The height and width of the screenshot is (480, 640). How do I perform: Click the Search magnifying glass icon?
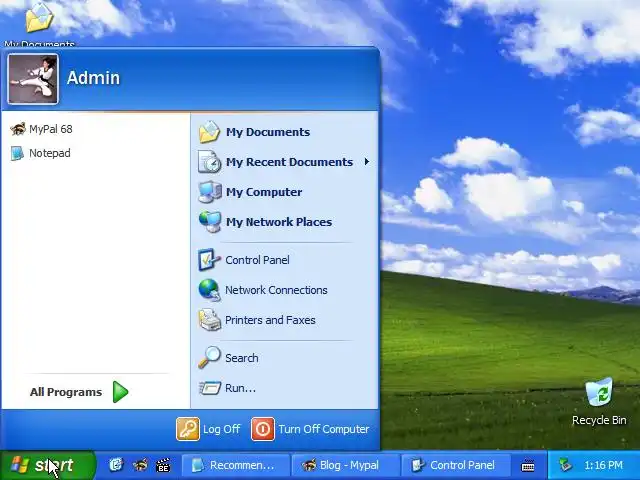[x=209, y=358]
